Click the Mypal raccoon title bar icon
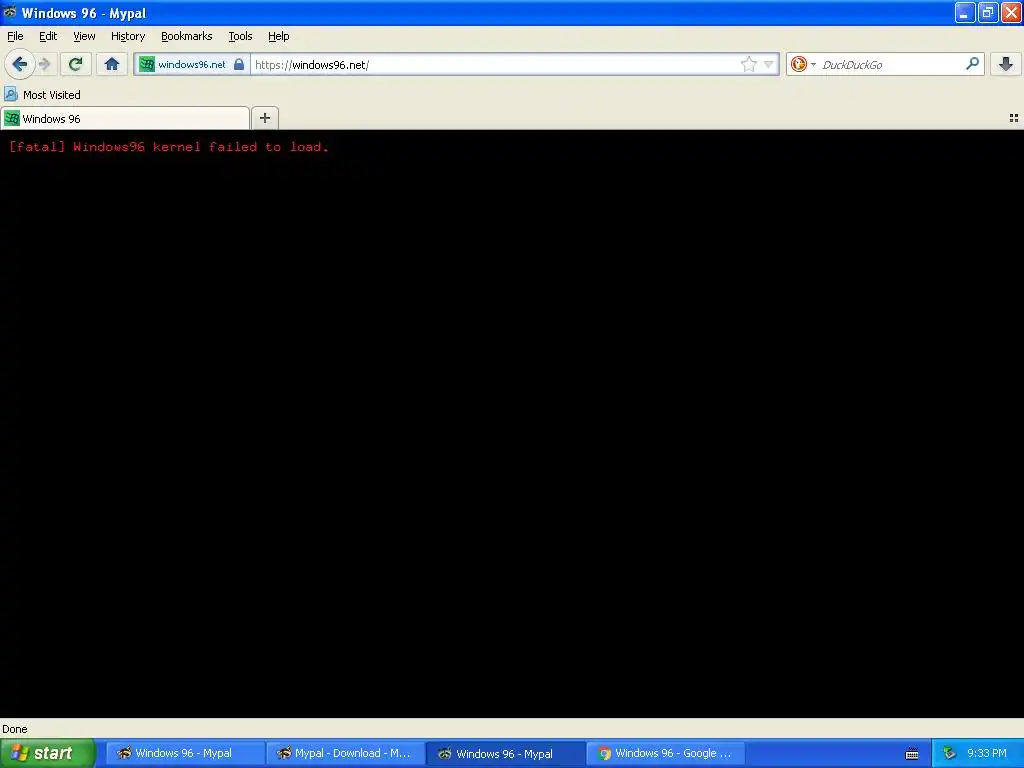The image size is (1024, 768). [9, 12]
